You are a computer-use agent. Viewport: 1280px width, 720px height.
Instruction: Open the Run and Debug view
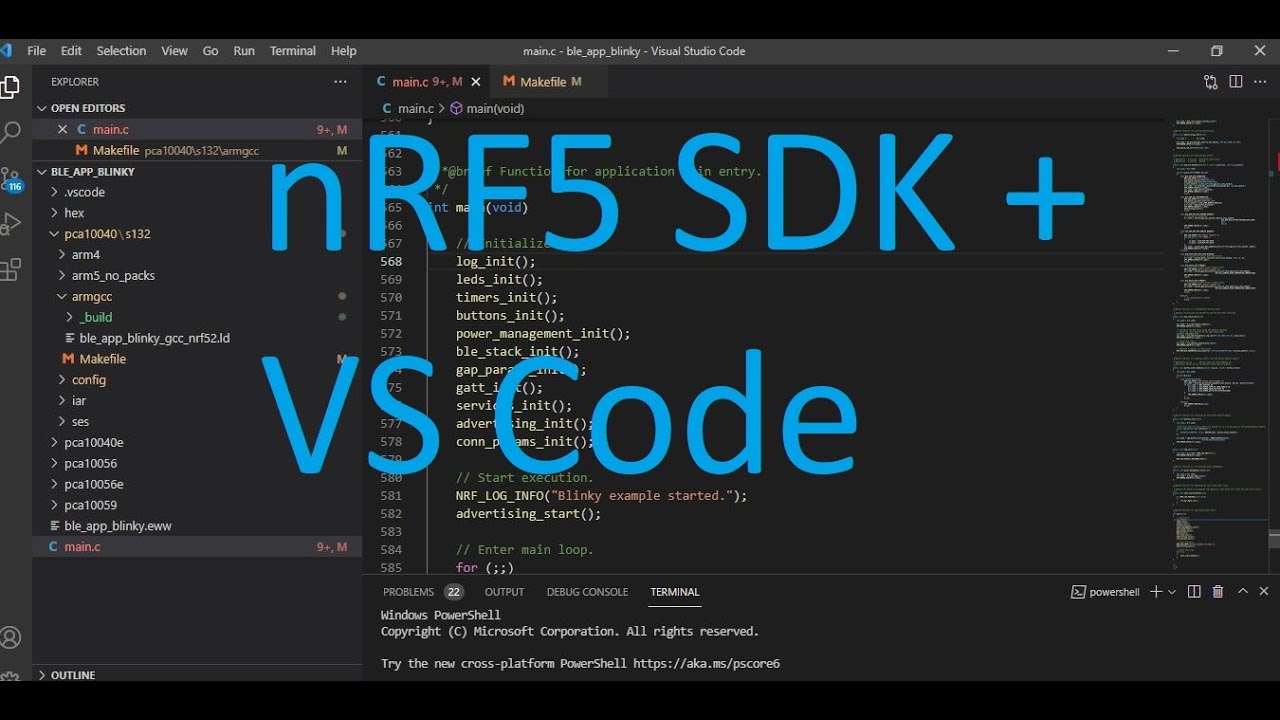click(x=9, y=224)
